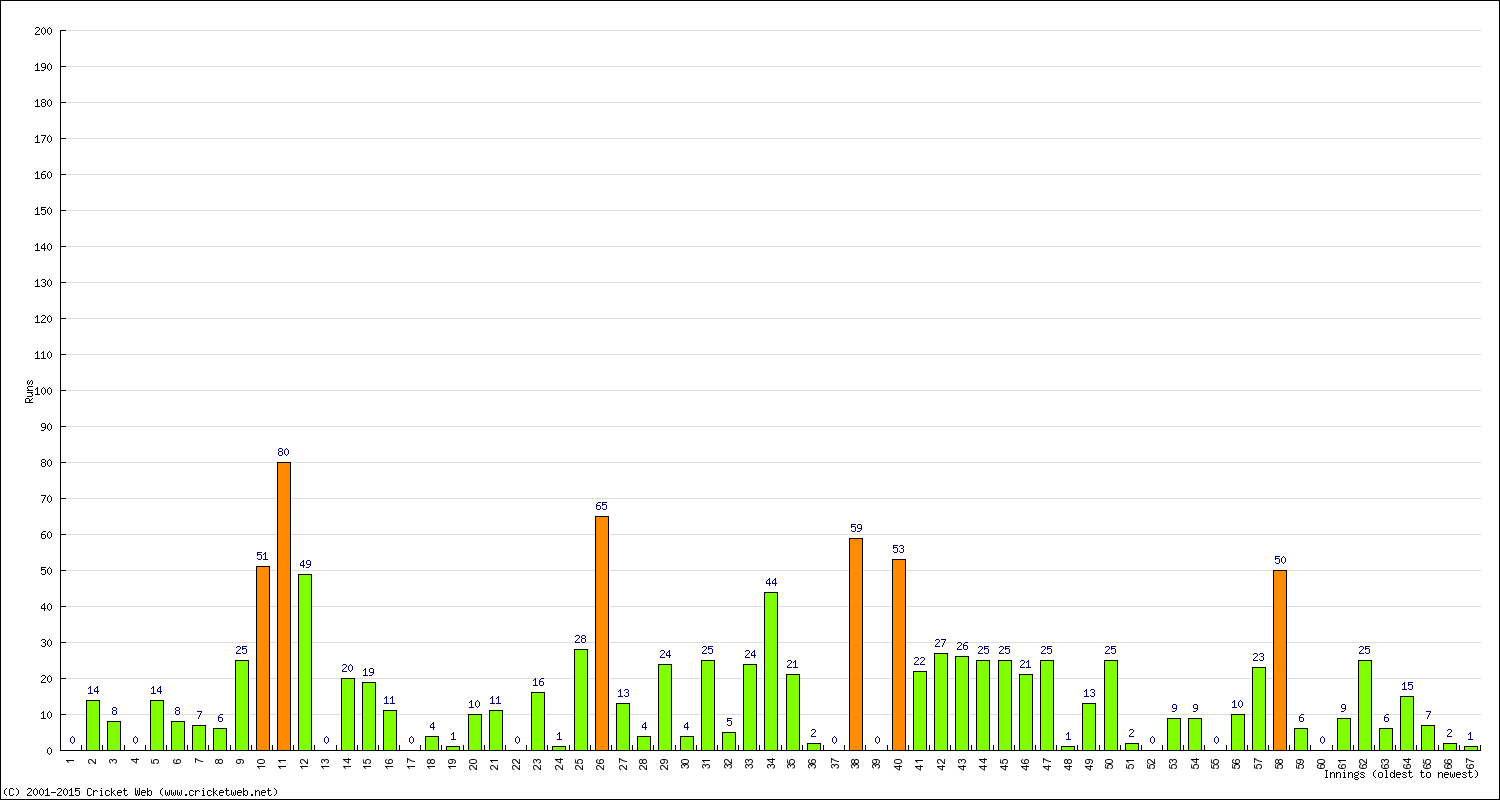Select the green bar at innings 15
Viewport: 1500px width, 800px height.
[369, 716]
